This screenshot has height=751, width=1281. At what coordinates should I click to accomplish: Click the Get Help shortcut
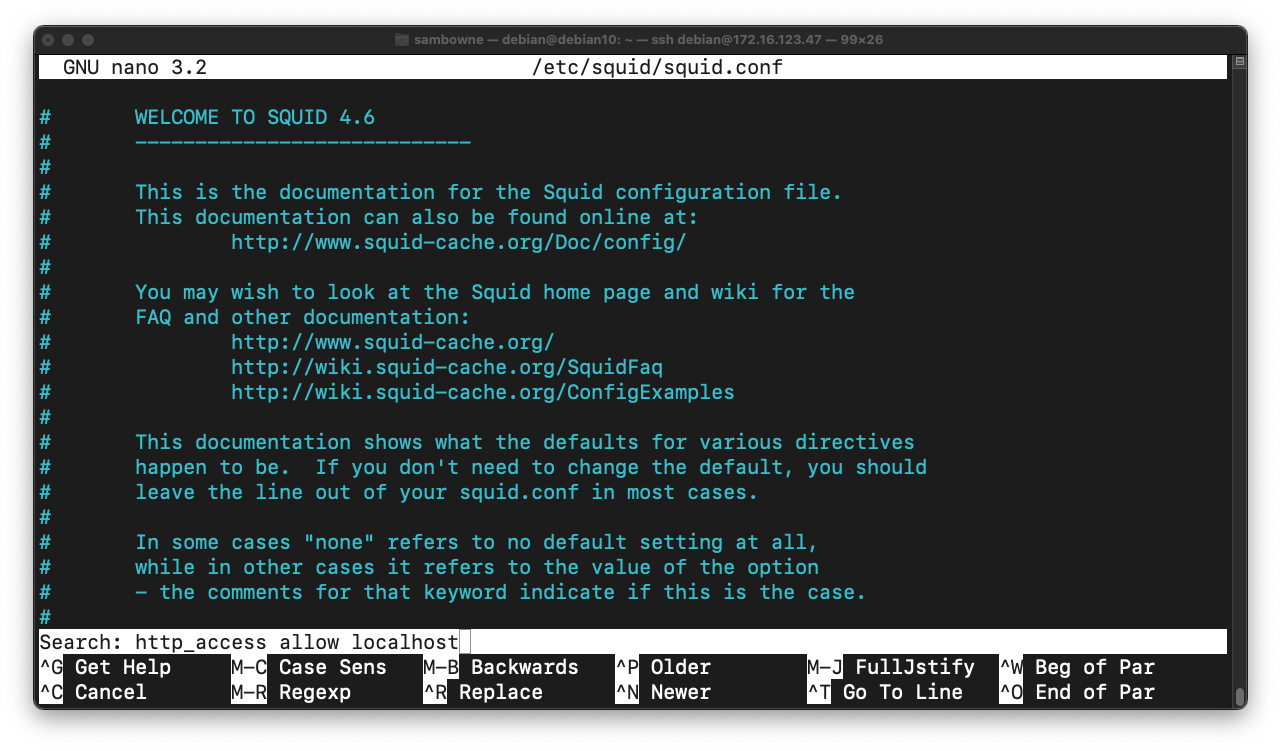[122, 667]
